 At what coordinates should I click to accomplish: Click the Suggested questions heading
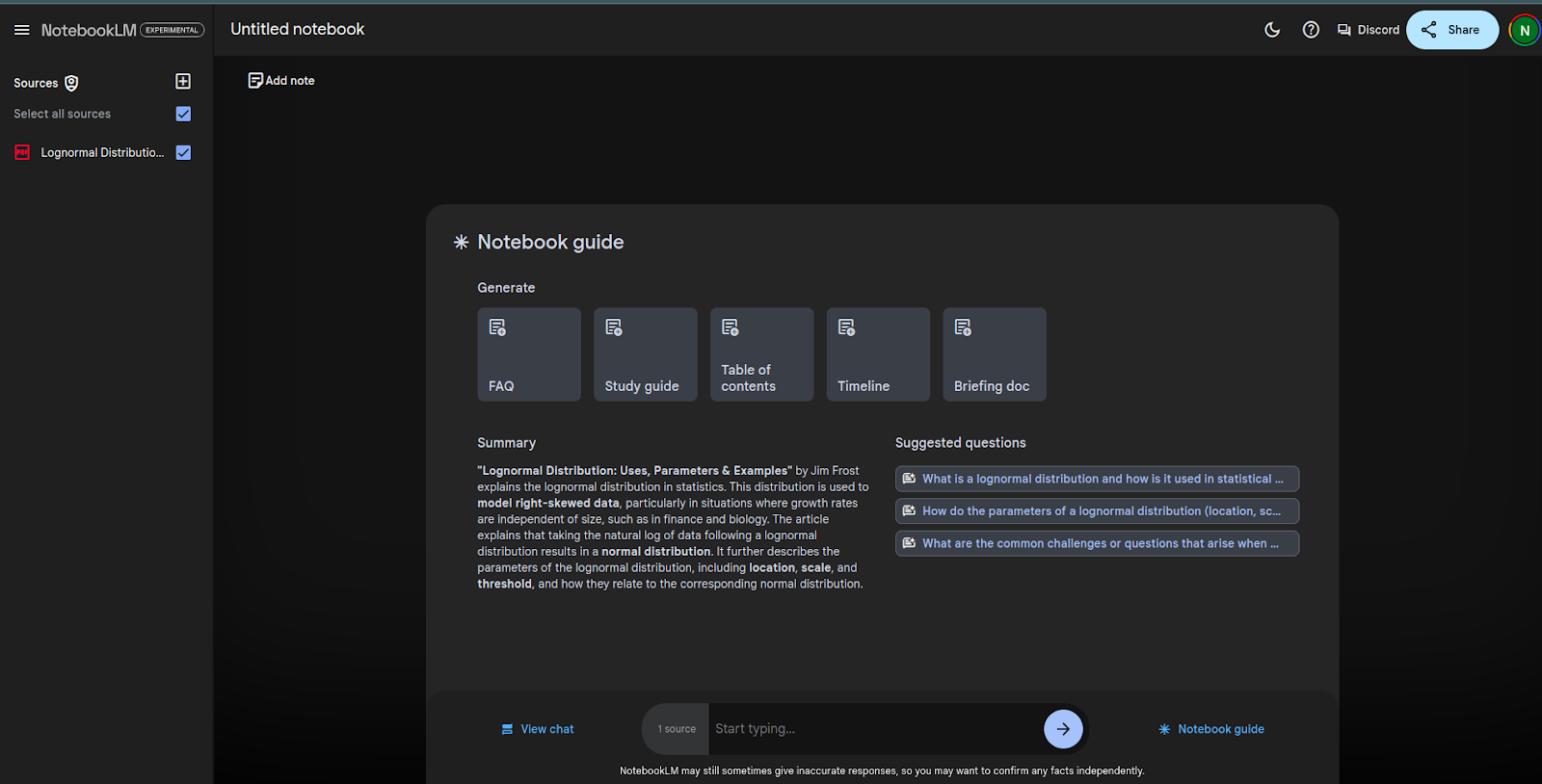click(x=960, y=443)
